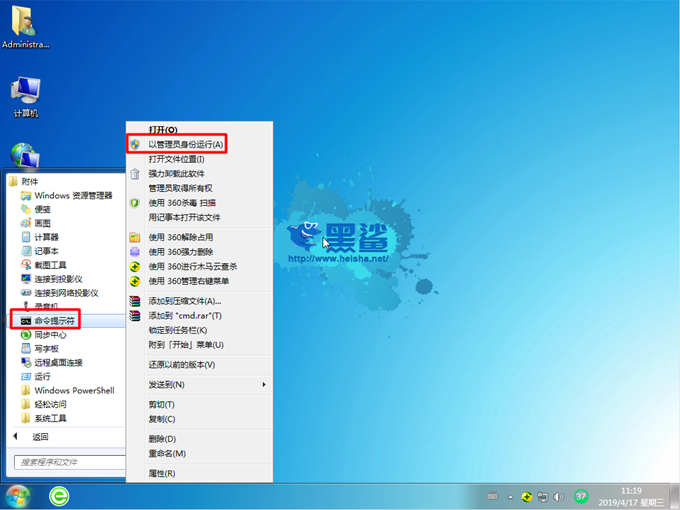Open the Snipping Tool (截图工具) icon
Screen dimensions: 680x510
tap(26, 265)
